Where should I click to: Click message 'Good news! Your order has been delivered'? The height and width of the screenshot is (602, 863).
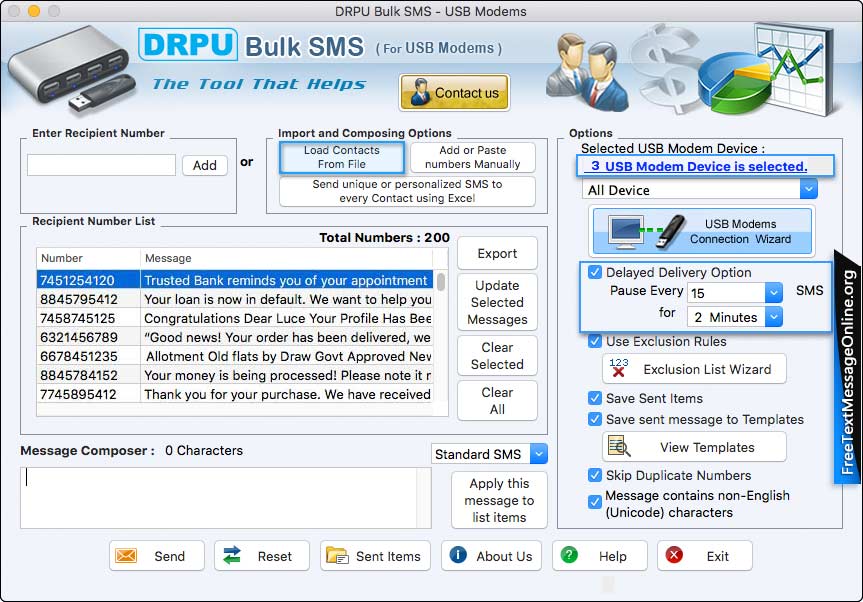287,337
